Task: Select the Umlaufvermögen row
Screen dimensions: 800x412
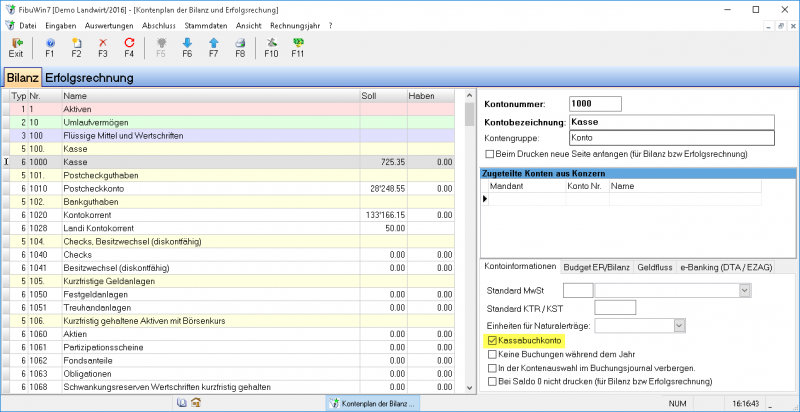Action: point(228,122)
